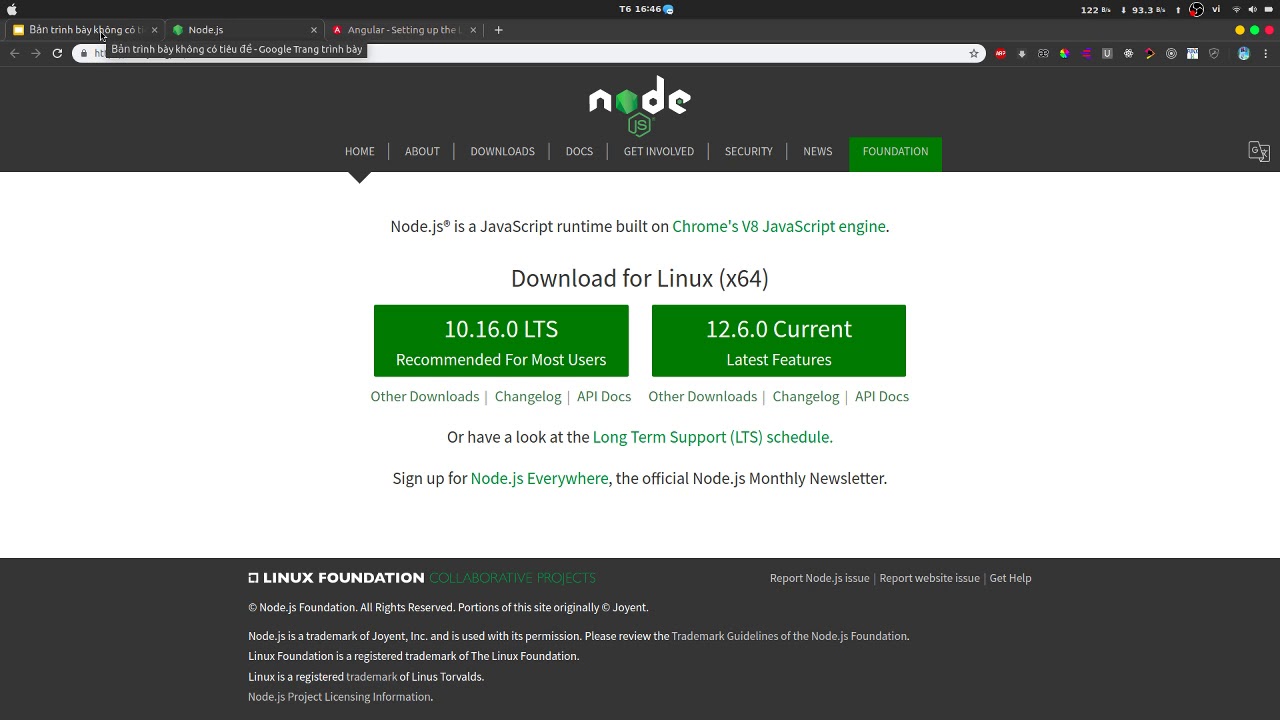Open the Get Help footer link

1010,578
